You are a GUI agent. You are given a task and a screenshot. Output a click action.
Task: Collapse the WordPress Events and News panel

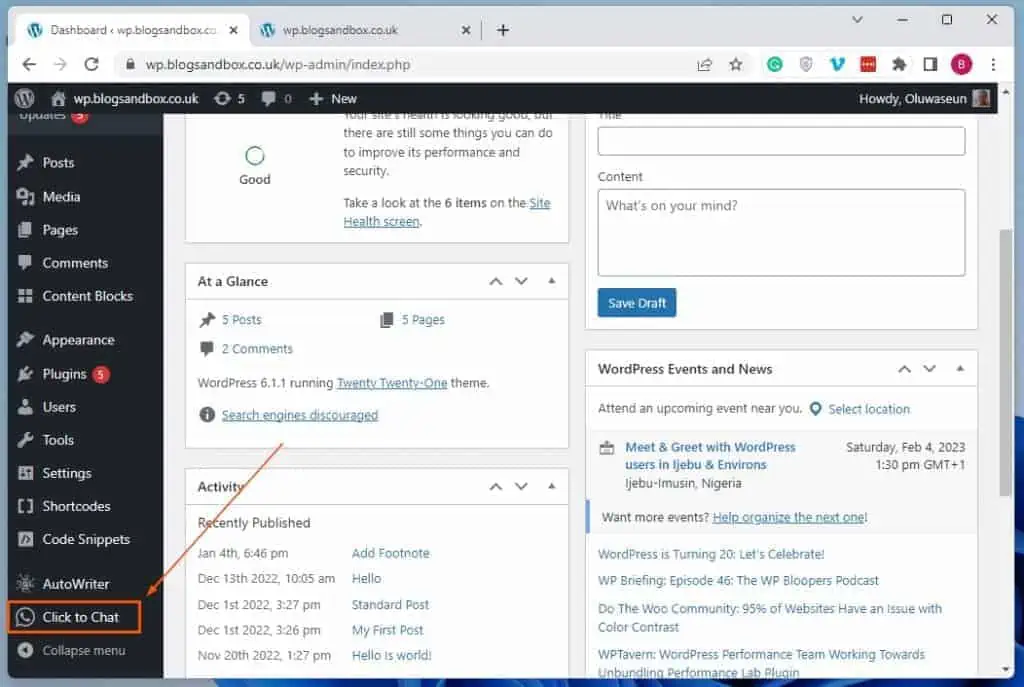point(960,369)
